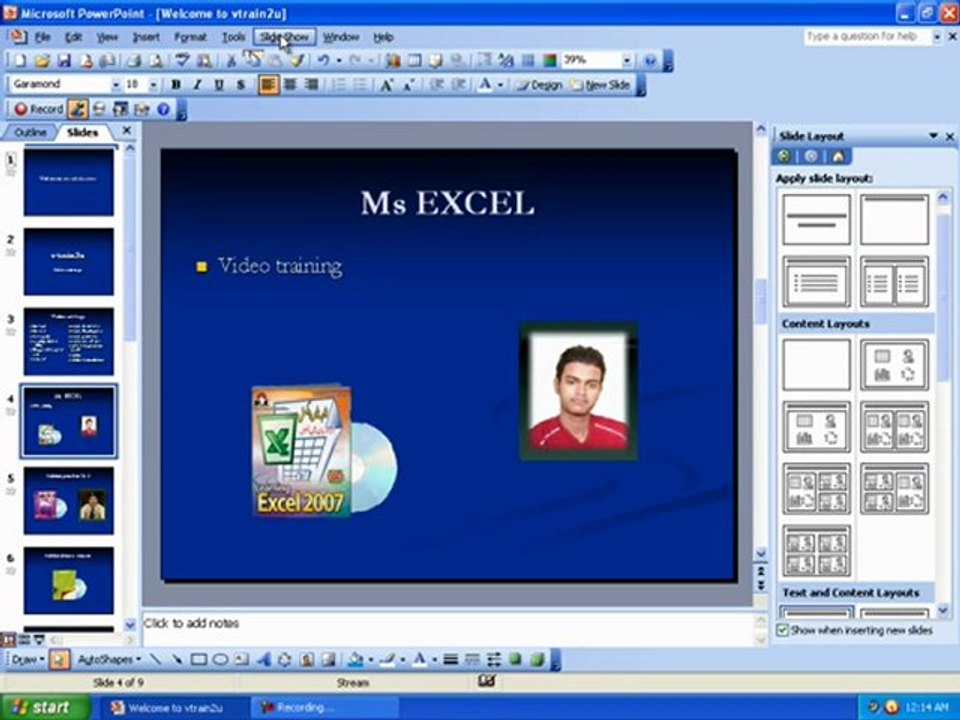Click the Bullets list icon
The height and width of the screenshot is (720, 960).
pos(361,85)
